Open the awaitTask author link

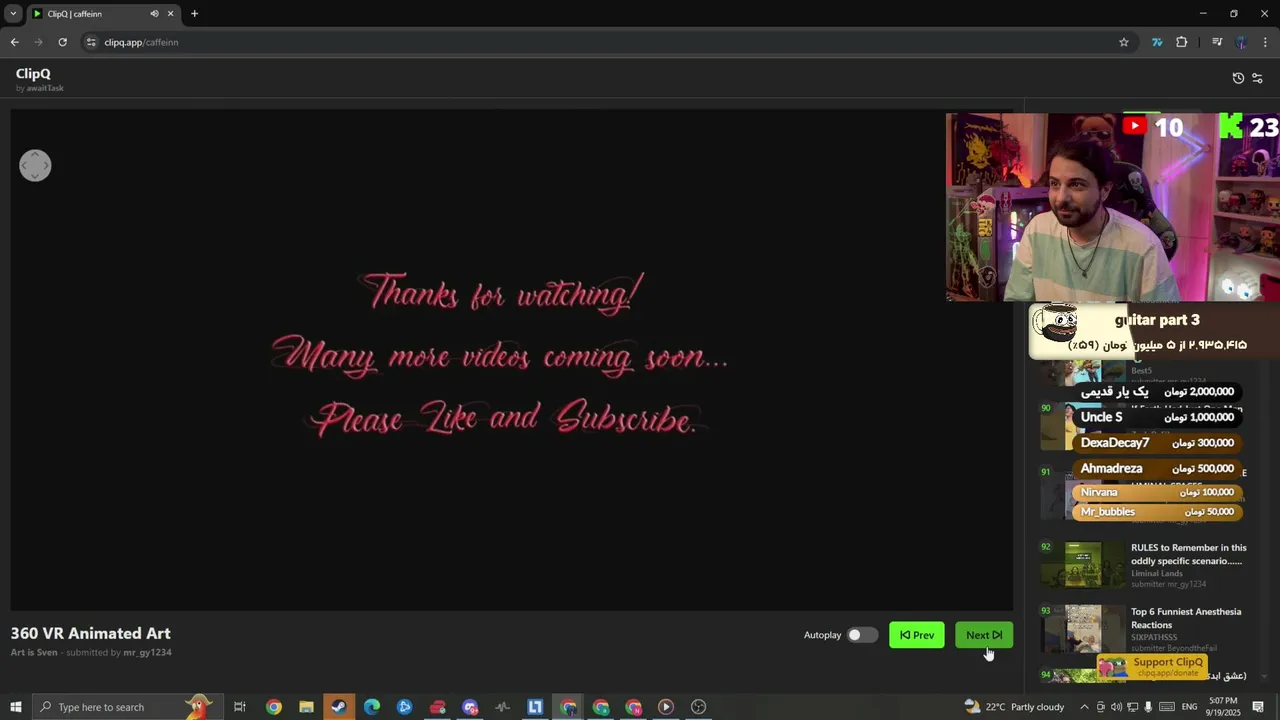point(45,88)
